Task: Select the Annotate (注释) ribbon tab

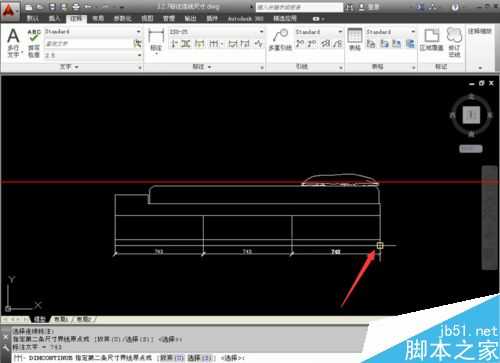Action: (76, 19)
